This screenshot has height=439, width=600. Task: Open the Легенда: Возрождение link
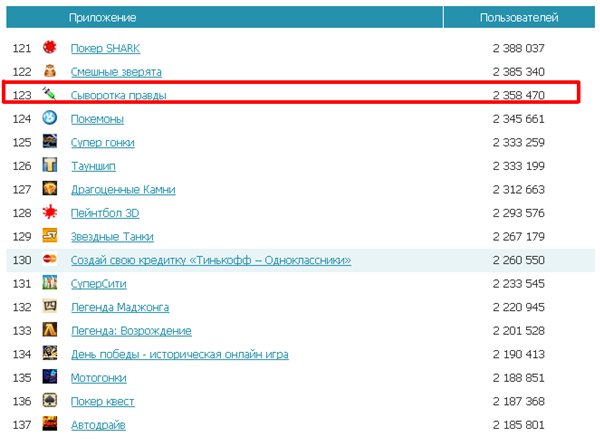tap(131, 331)
